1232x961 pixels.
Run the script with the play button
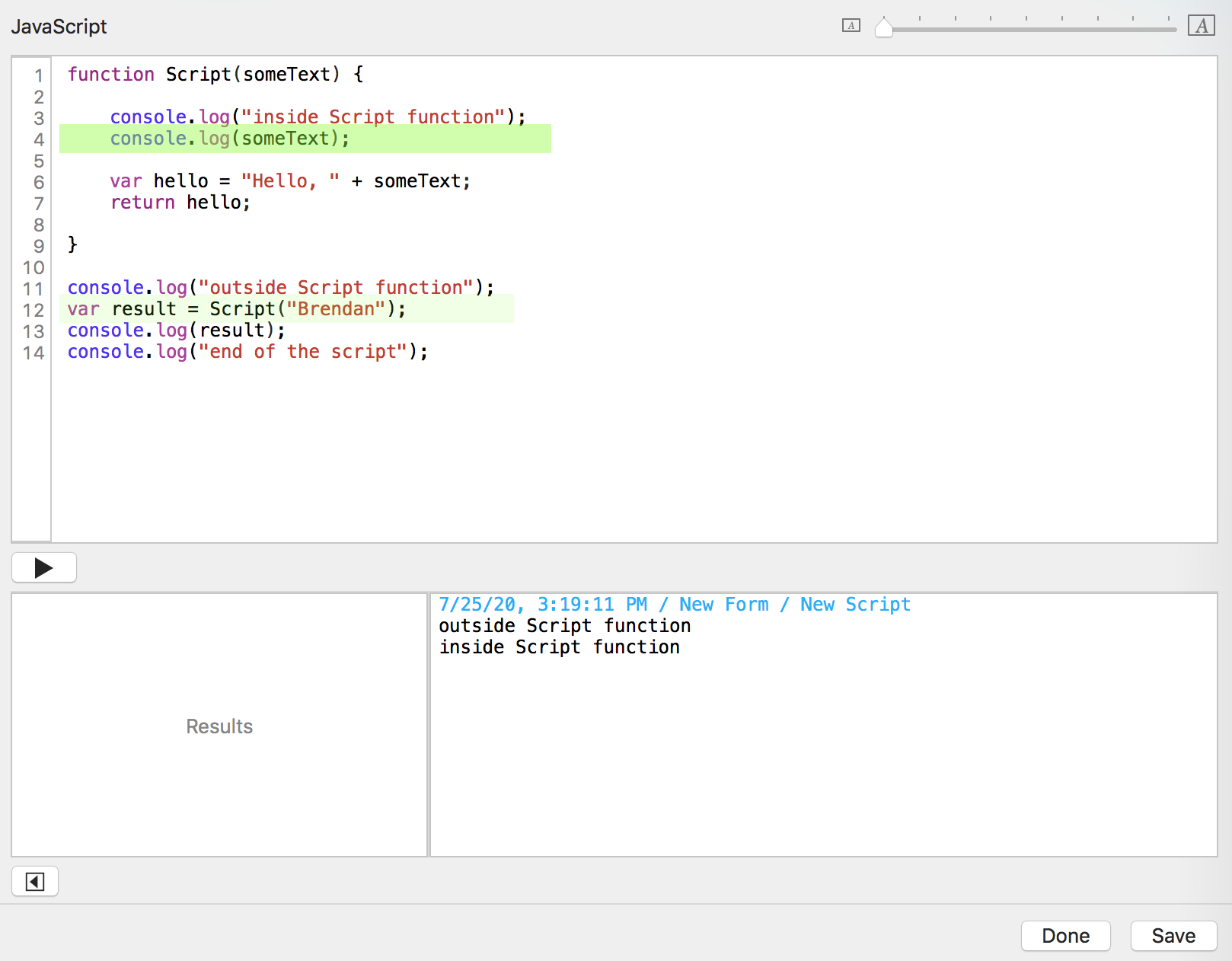44,567
